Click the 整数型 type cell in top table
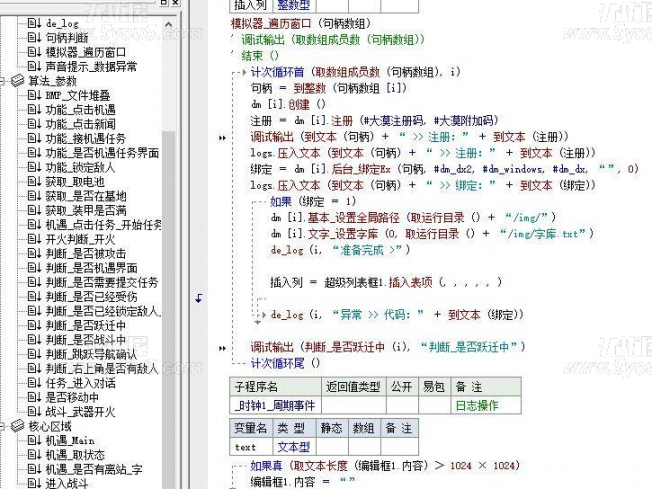The width and height of the screenshot is (652, 489). pos(294,5)
